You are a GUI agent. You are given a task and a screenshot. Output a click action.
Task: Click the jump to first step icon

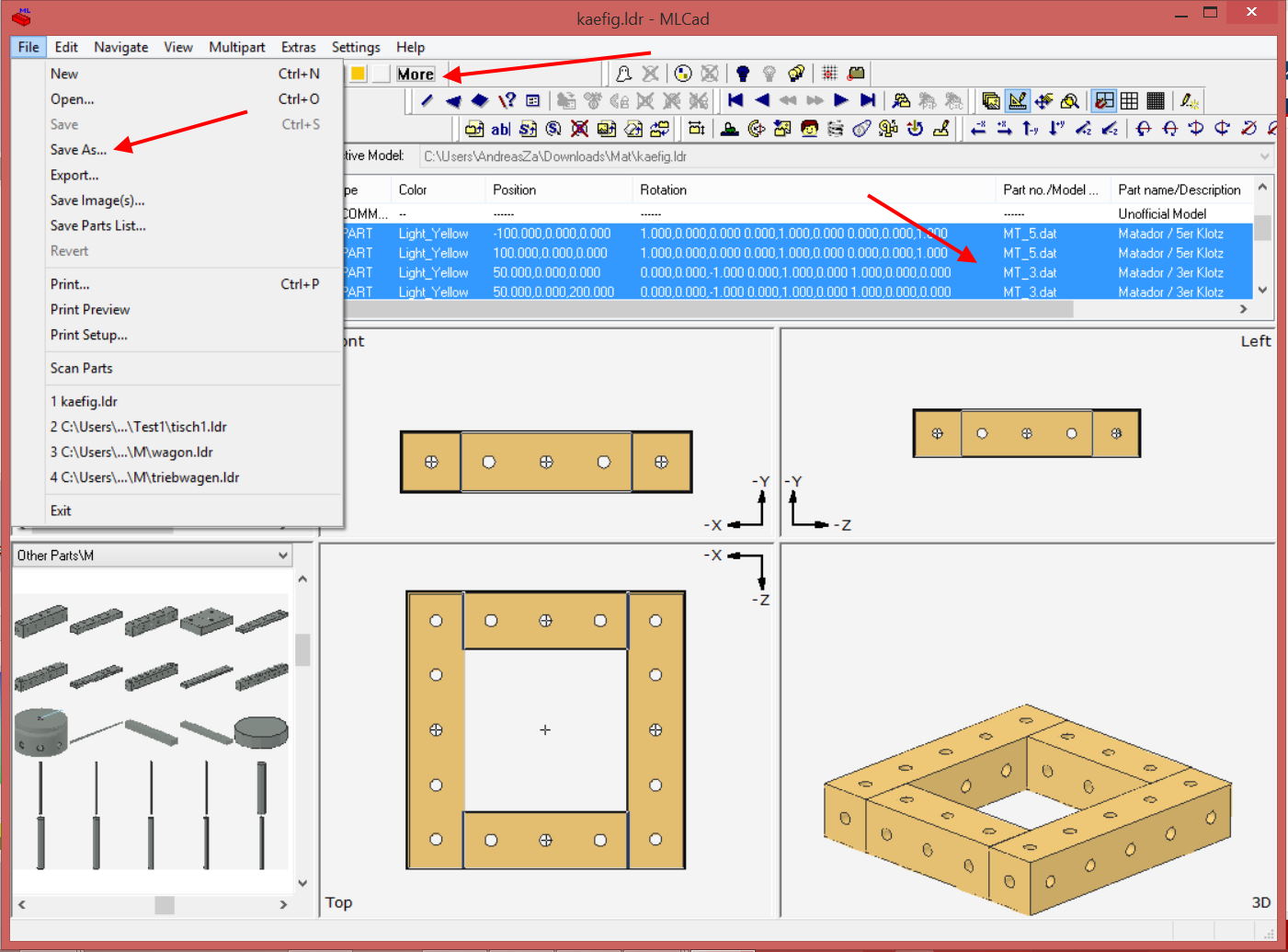(x=735, y=101)
